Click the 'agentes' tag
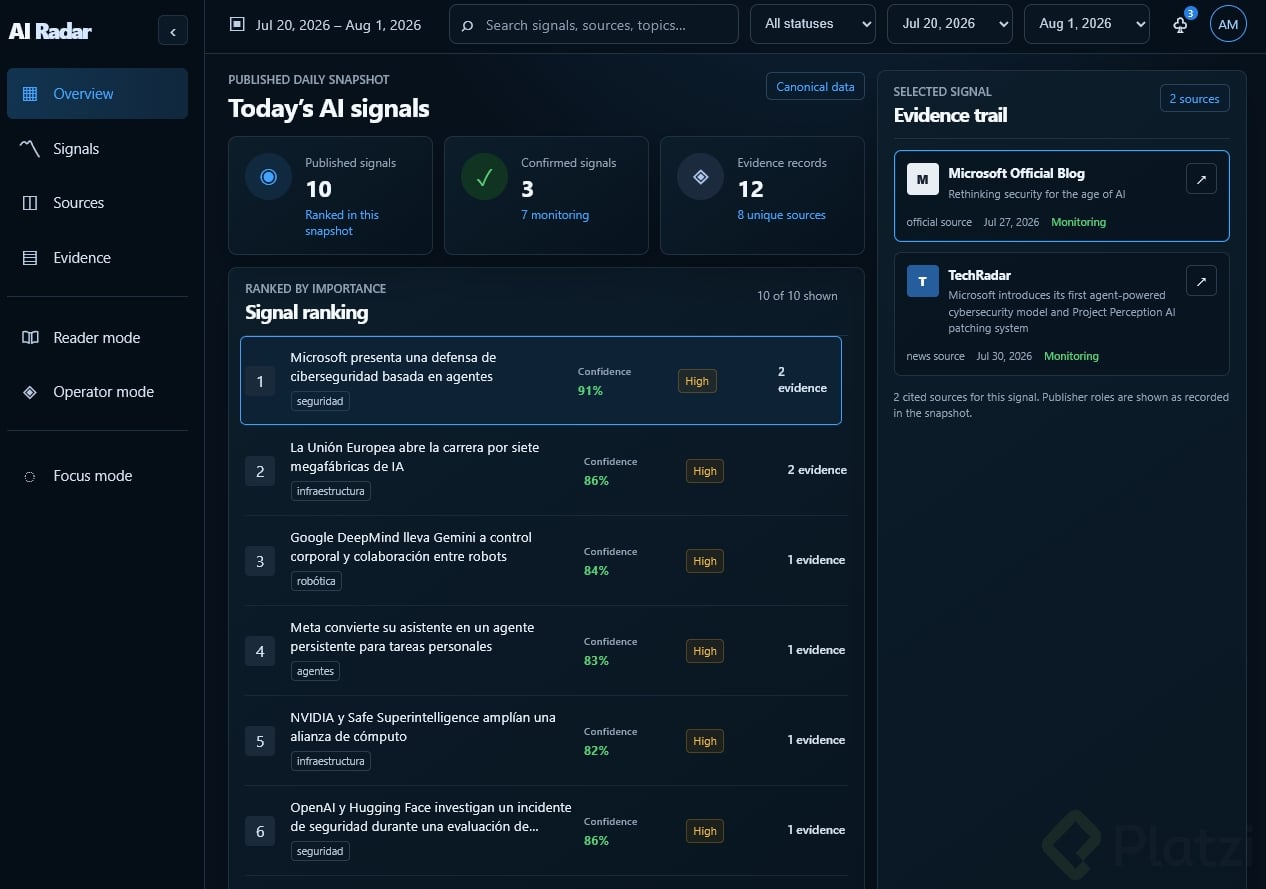 (315, 671)
